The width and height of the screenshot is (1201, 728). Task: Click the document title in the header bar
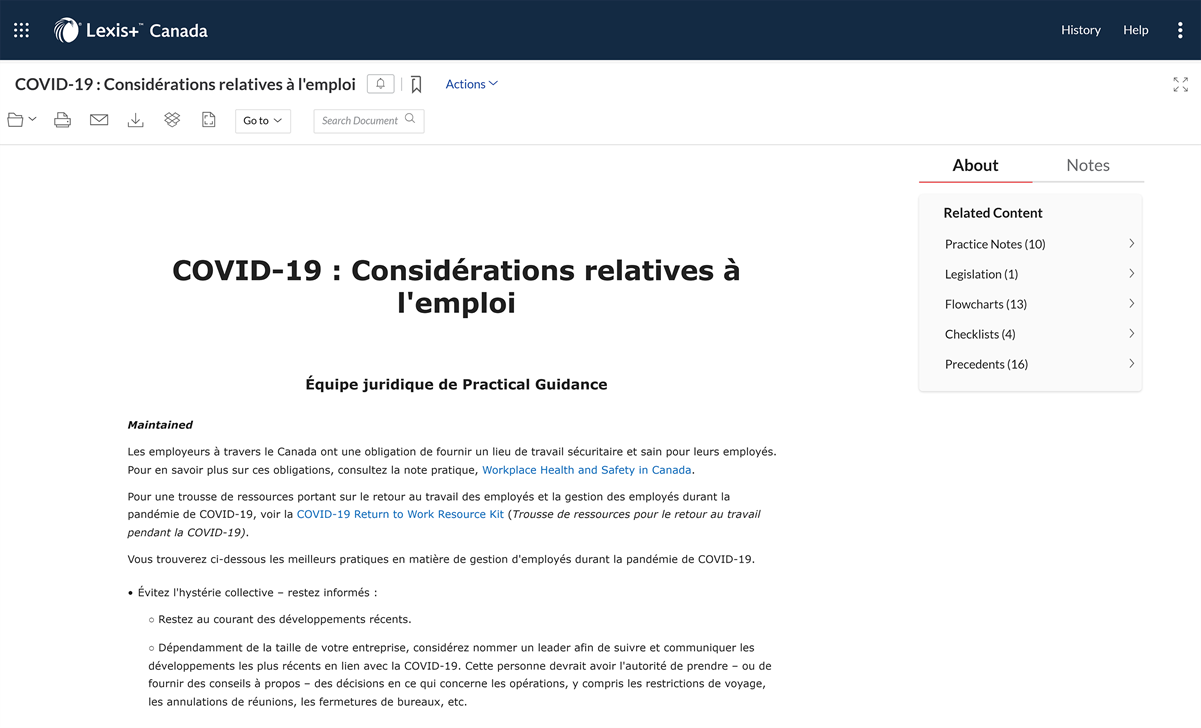coord(185,84)
